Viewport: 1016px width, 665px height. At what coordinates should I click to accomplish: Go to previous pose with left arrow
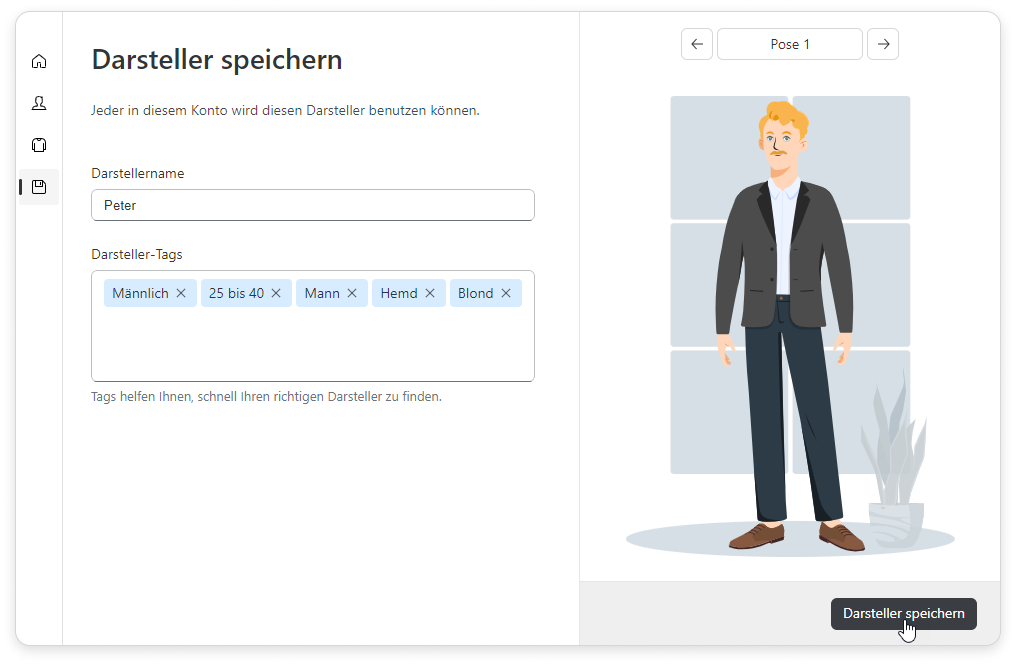click(697, 44)
